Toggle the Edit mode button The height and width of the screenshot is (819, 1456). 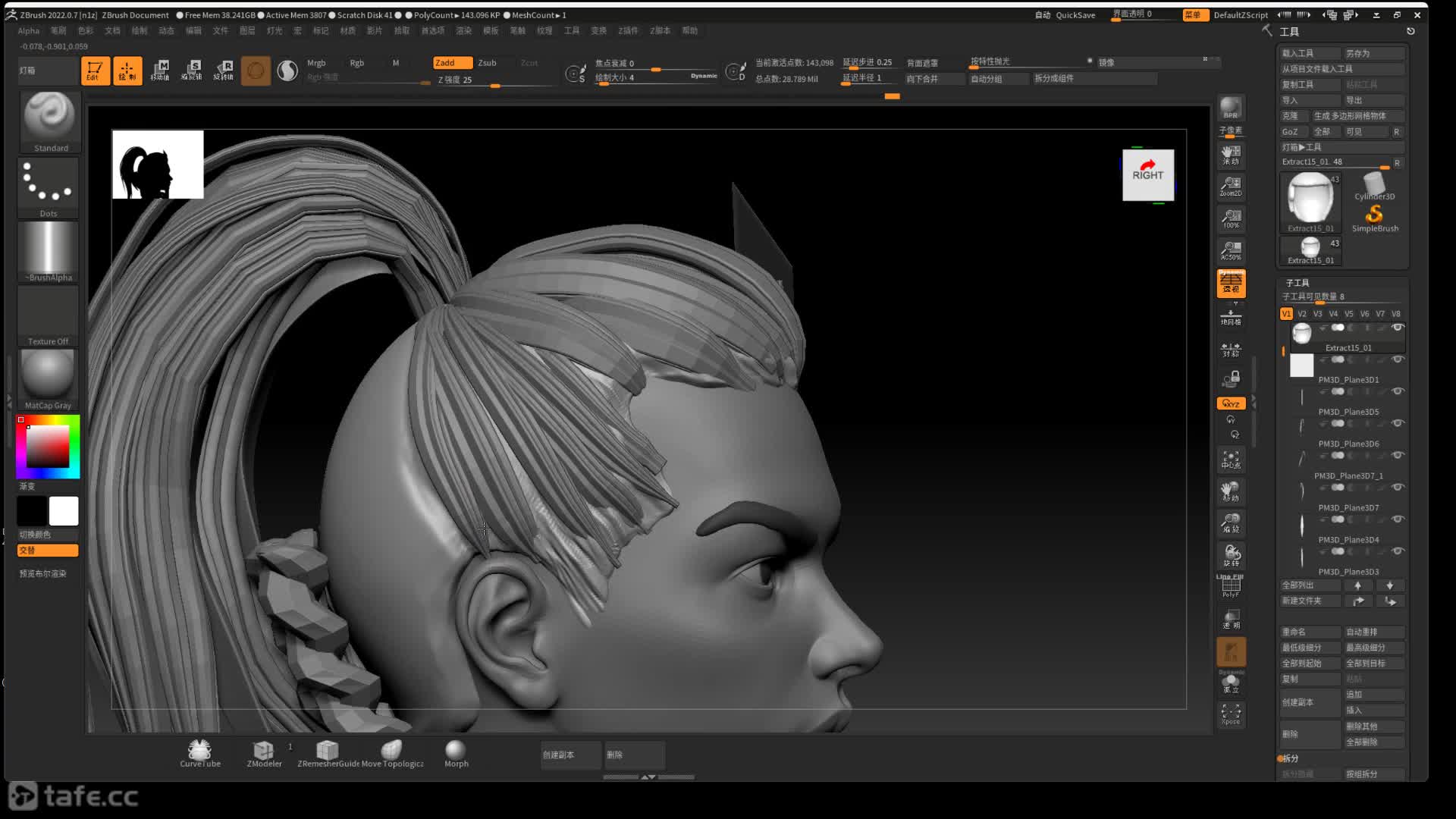(x=96, y=71)
